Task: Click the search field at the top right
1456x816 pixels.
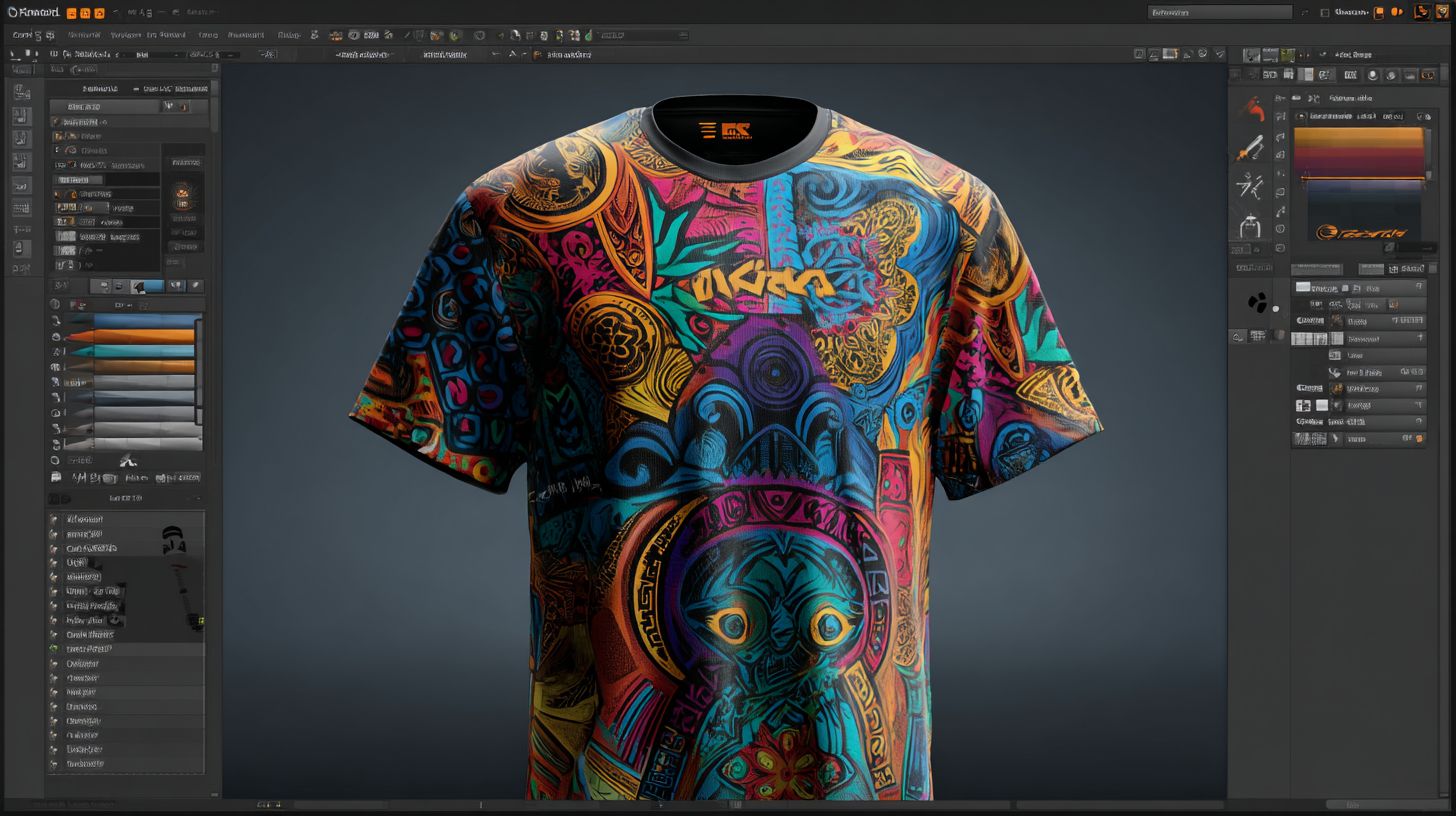Action: [x=1219, y=13]
